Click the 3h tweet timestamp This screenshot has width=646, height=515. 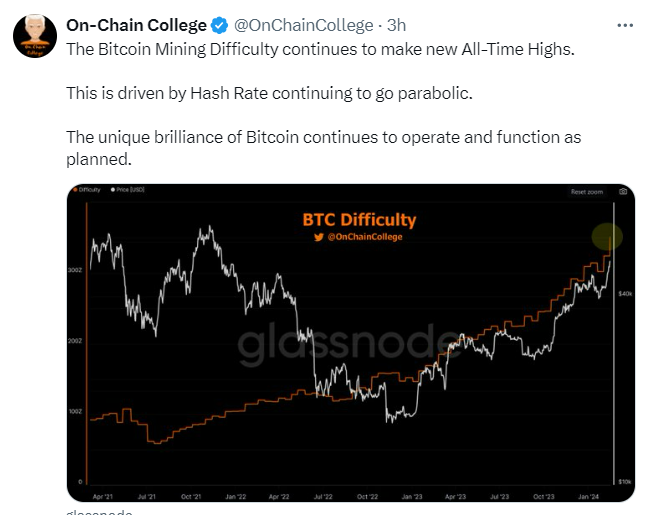click(396, 26)
